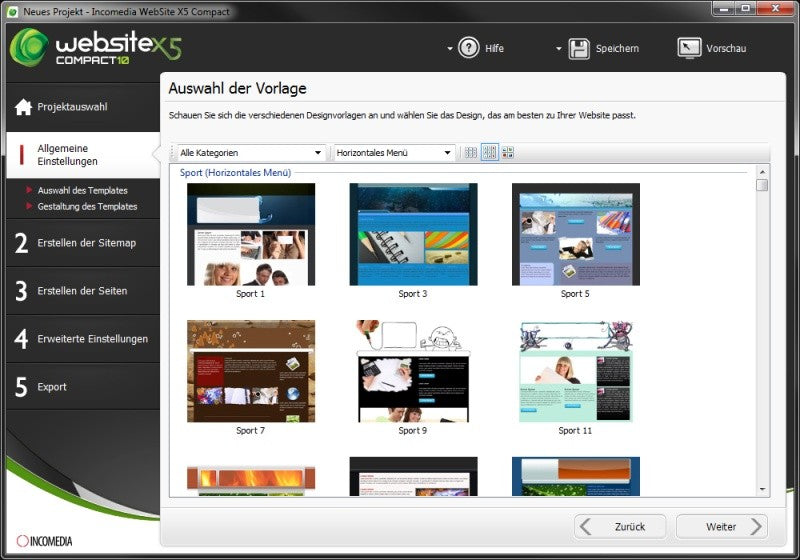Go to Projektauswahl step
The image size is (800, 560).
[x=83, y=107]
